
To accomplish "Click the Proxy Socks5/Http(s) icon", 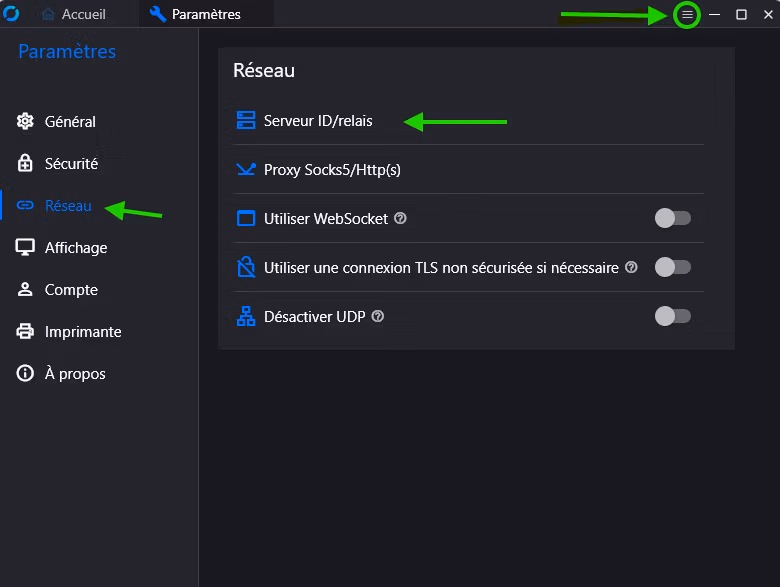I will 246,169.
